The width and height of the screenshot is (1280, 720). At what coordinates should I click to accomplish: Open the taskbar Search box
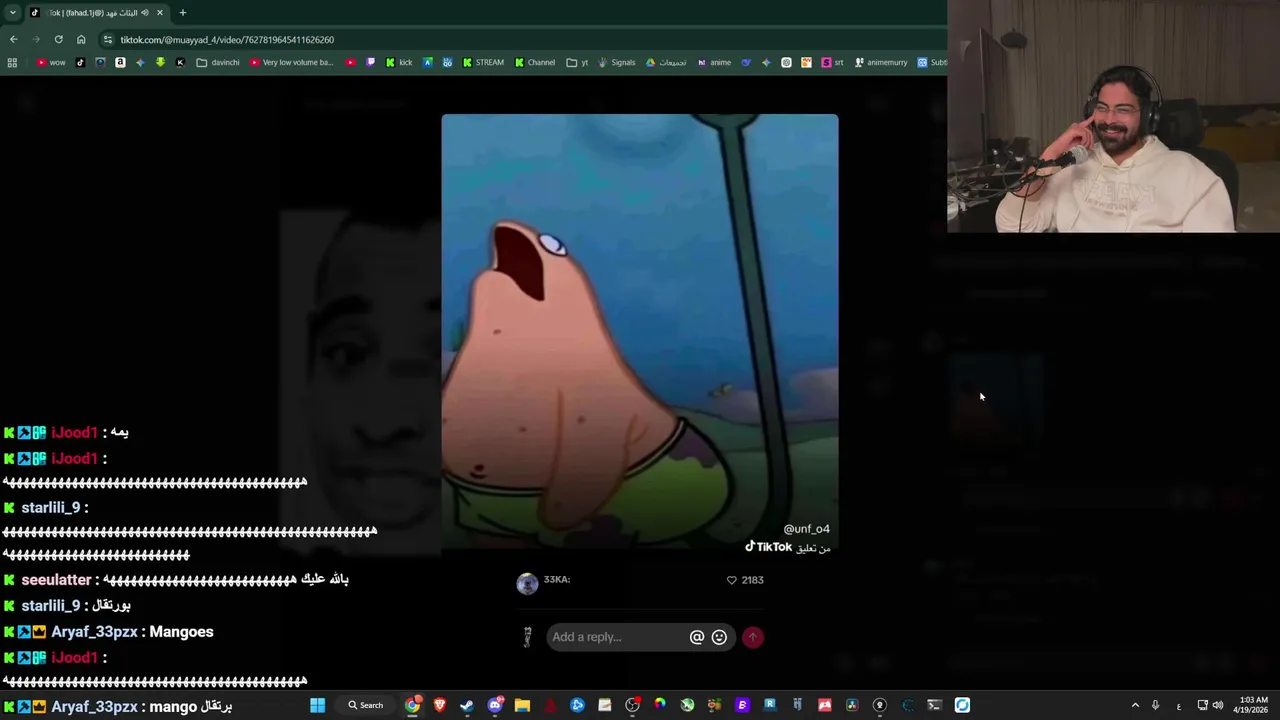(366, 705)
